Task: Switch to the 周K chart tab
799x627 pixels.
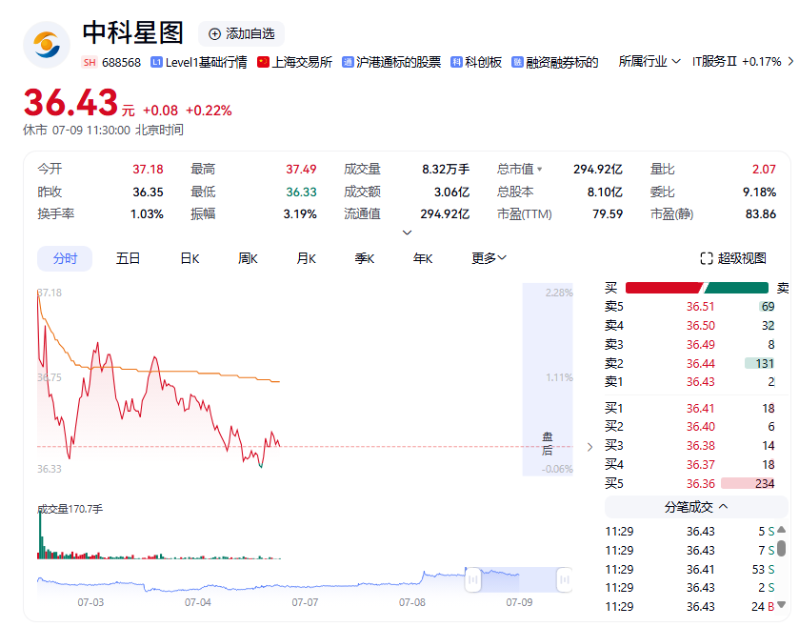Action: pos(248,258)
